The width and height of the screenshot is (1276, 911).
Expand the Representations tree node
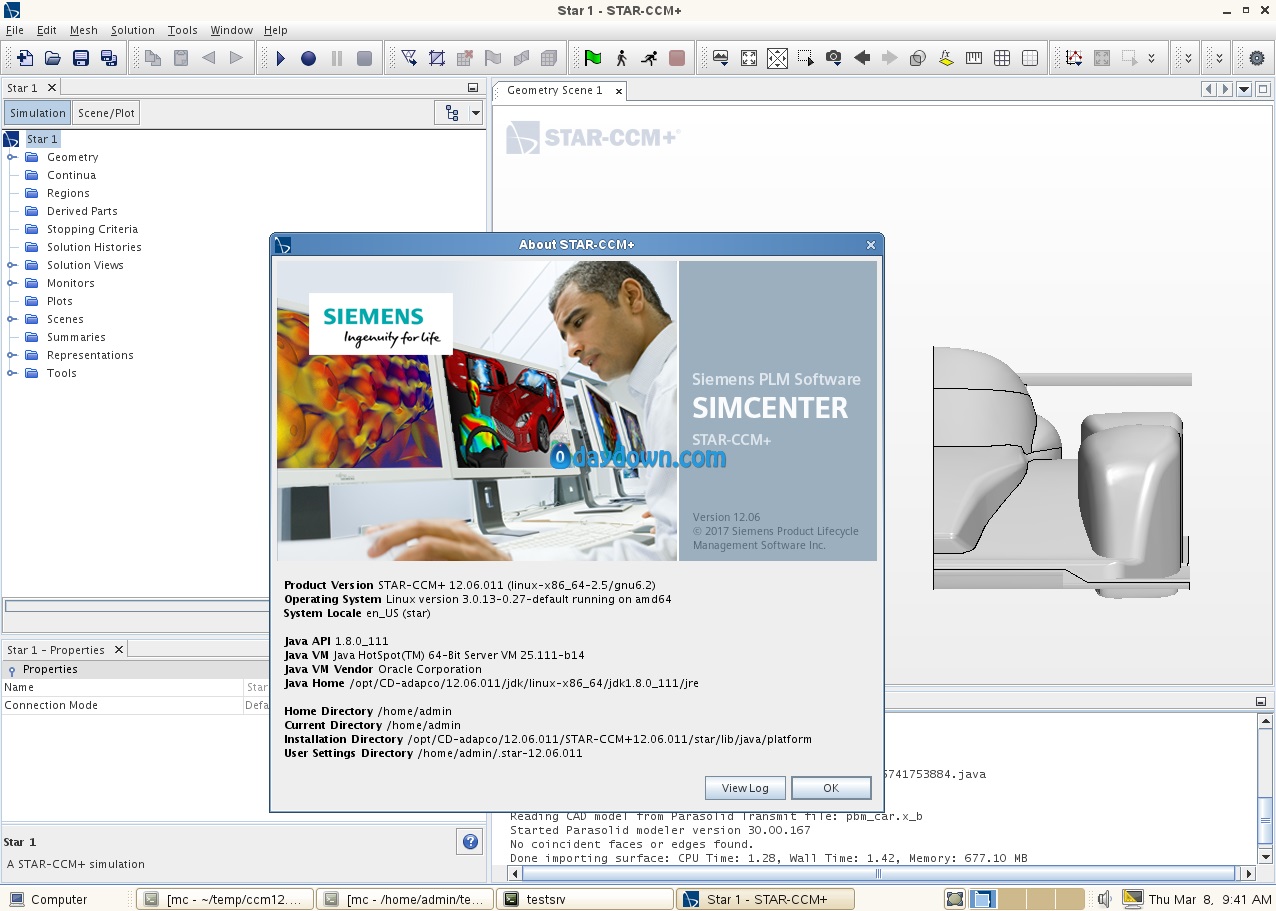12,355
